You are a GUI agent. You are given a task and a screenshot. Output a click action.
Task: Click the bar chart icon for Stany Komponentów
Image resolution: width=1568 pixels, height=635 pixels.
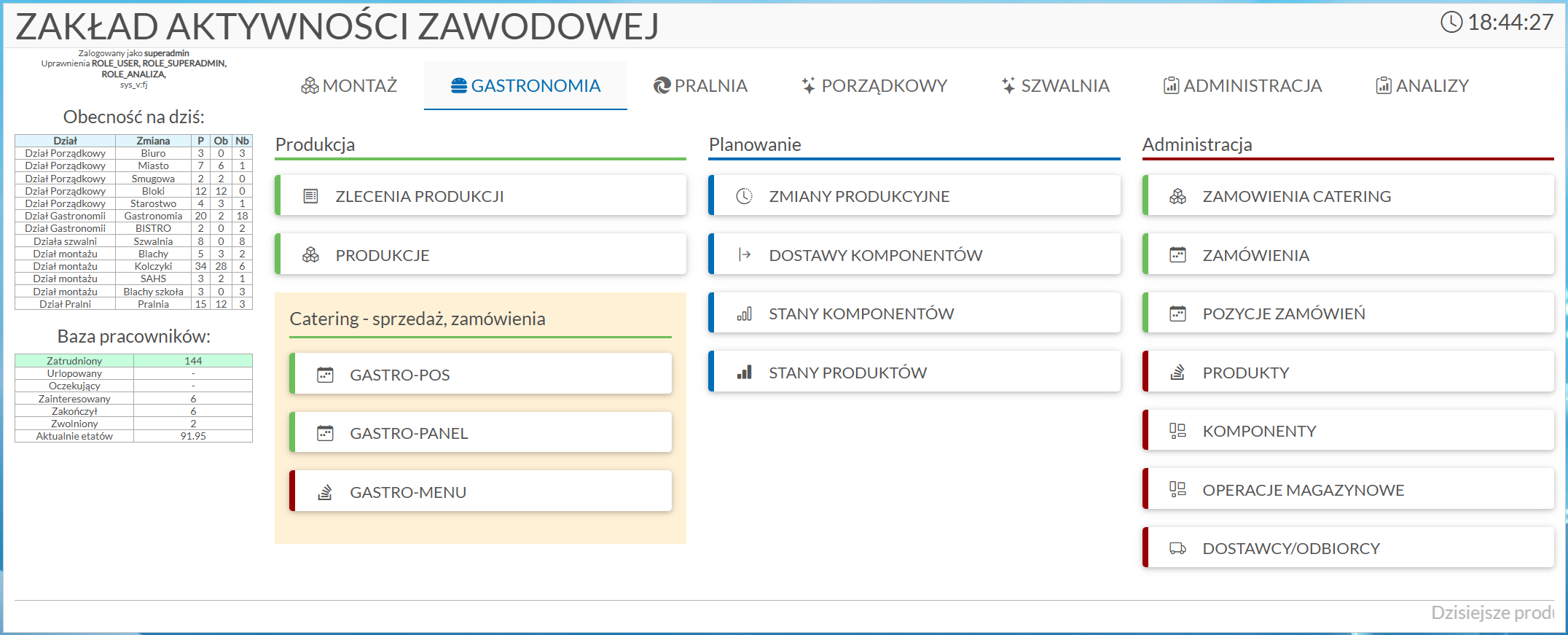744,314
